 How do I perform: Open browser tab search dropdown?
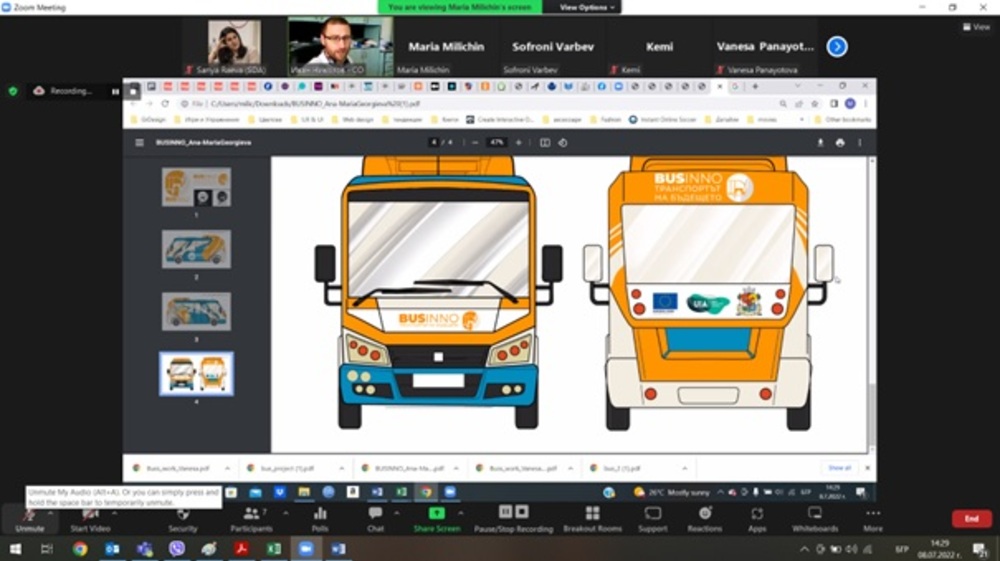(x=797, y=86)
